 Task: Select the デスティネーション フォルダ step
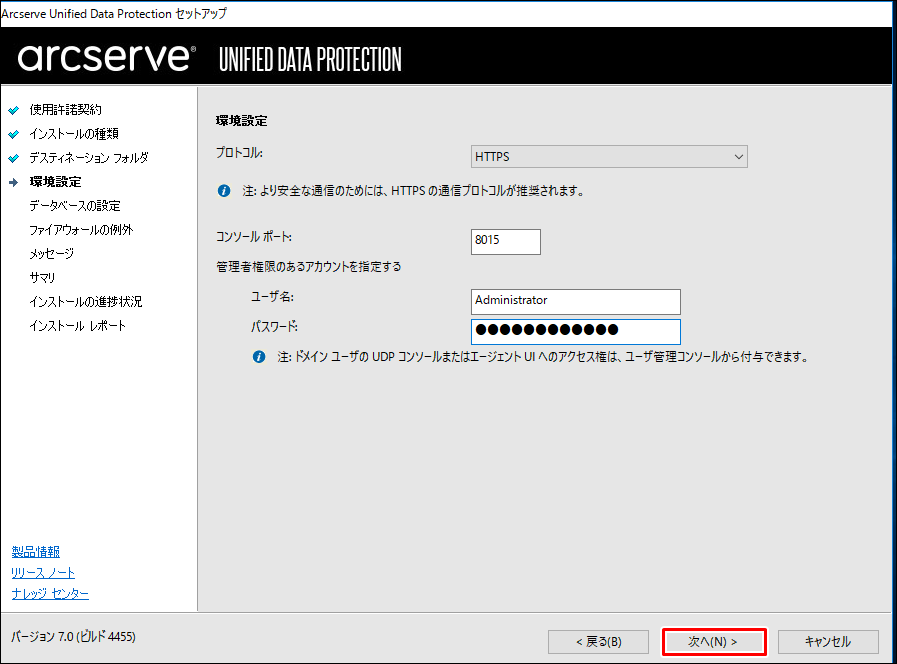[x=89, y=158]
